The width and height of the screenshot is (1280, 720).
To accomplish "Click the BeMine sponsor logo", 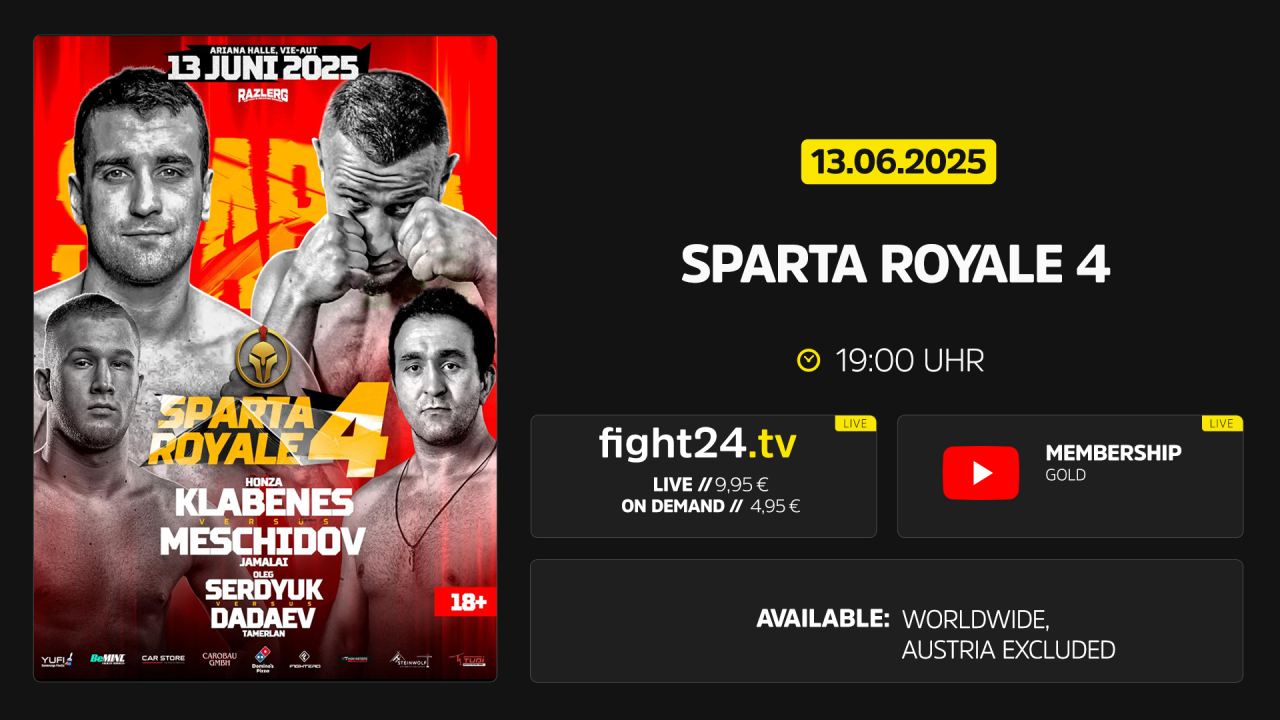I will pos(107,659).
